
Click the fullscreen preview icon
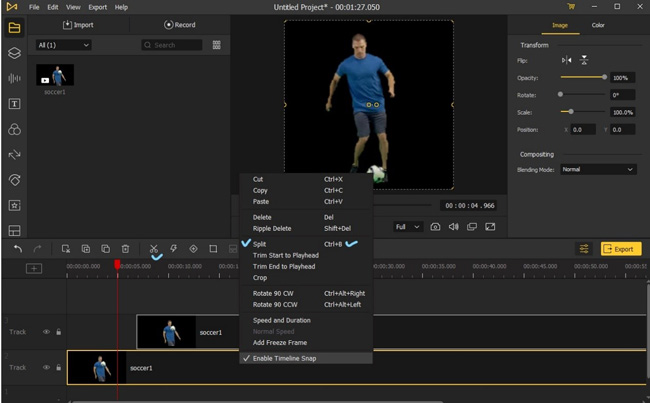point(490,227)
